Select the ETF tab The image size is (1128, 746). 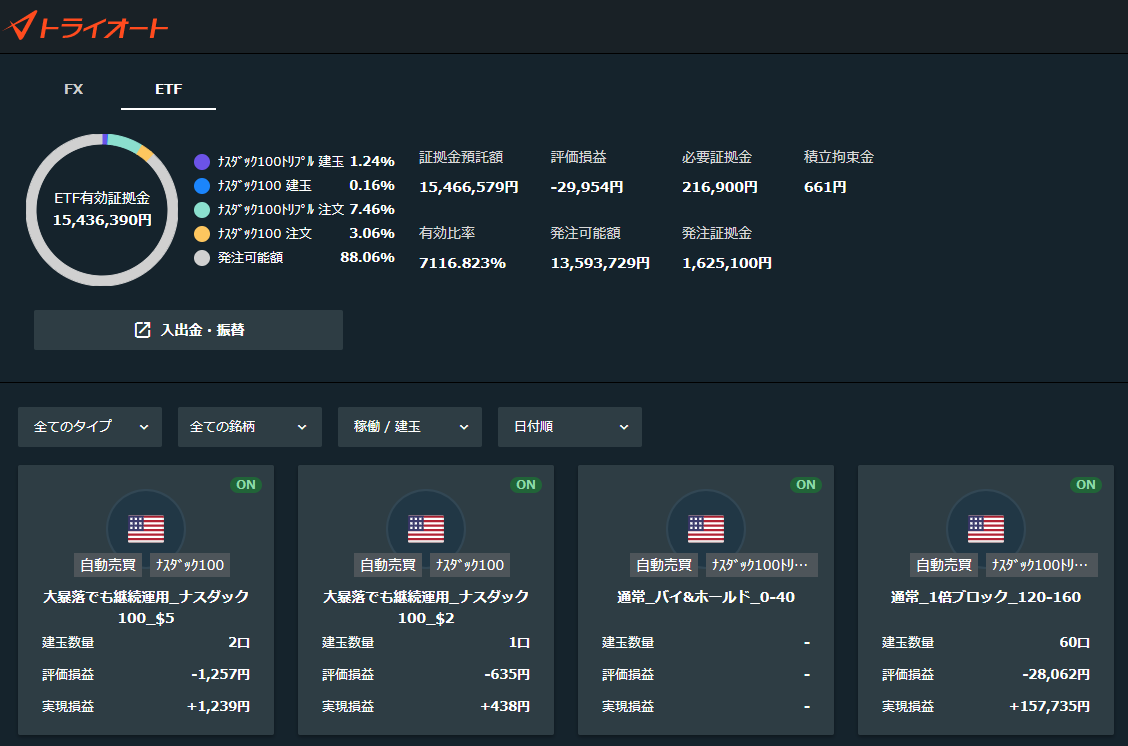[x=168, y=89]
